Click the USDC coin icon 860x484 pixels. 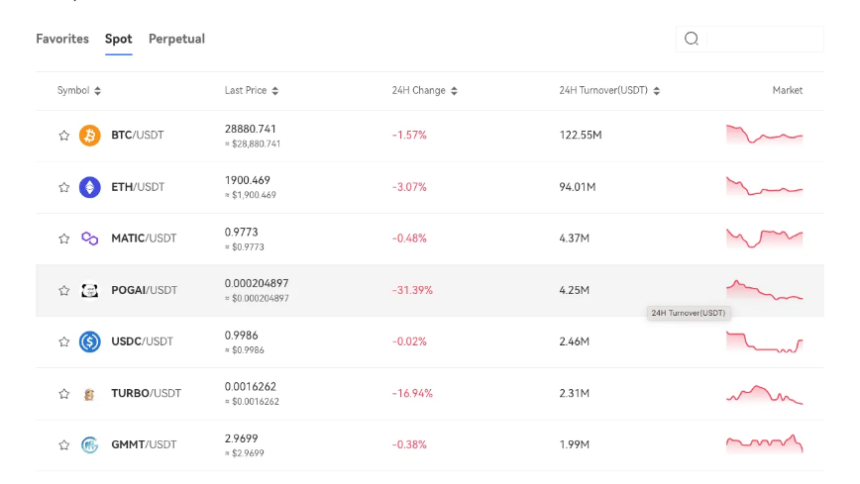pyautogui.click(x=90, y=342)
